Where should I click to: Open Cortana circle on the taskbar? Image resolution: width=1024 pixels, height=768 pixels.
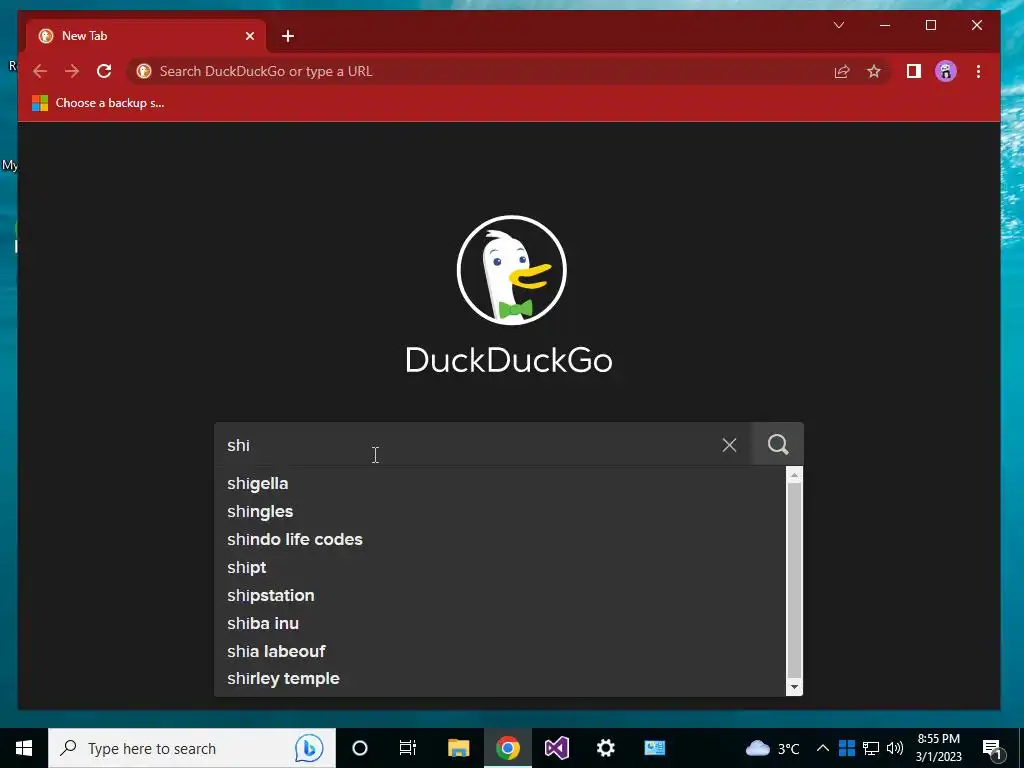360,748
